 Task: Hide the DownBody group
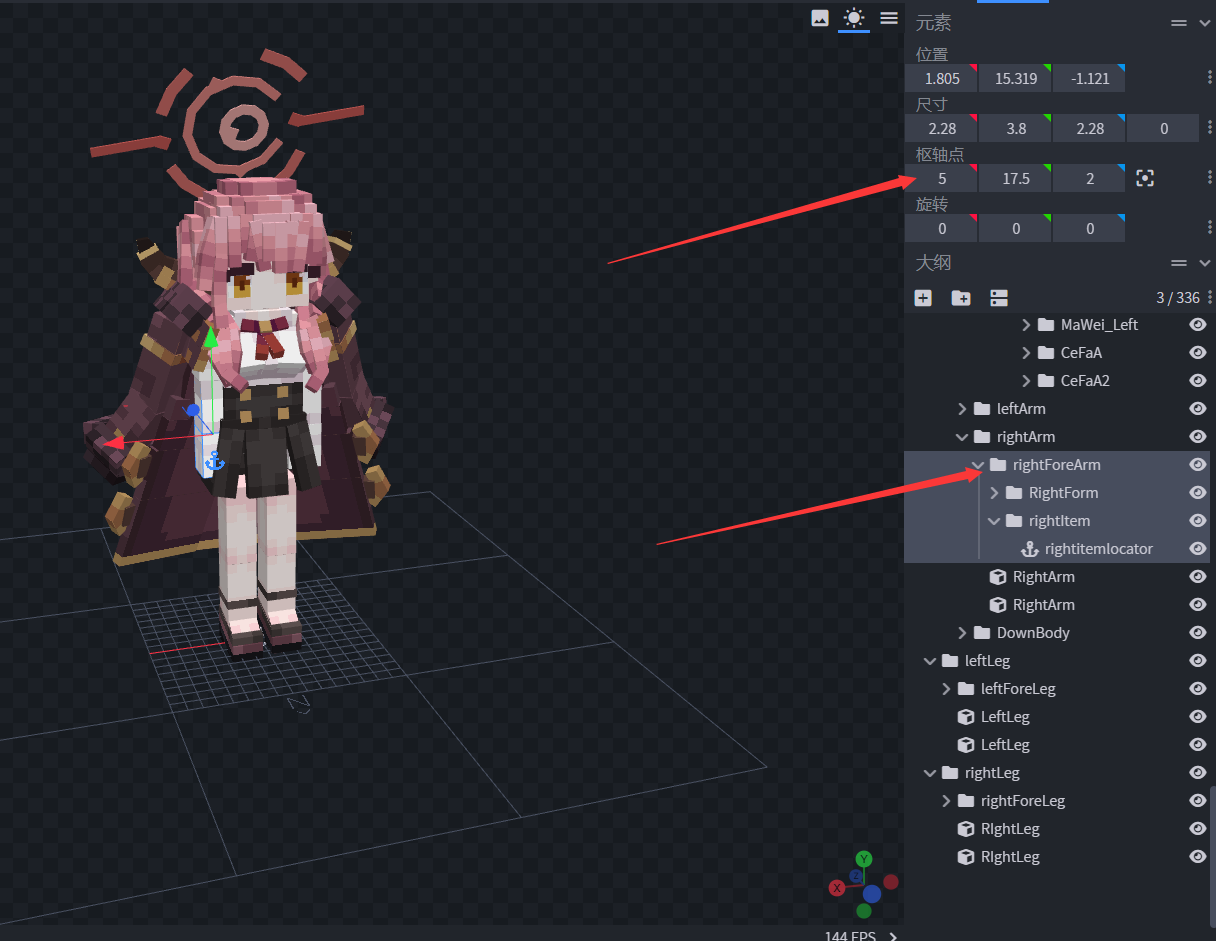1197,633
